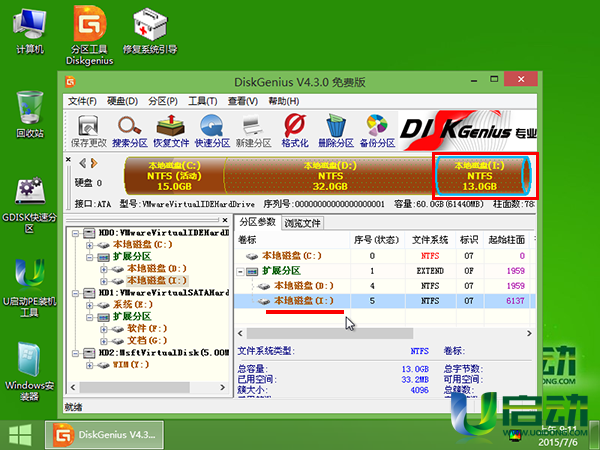600x450 pixels.
Task: Collapse the HD2 MsftVirtualDisk node
Action: (75, 353)
